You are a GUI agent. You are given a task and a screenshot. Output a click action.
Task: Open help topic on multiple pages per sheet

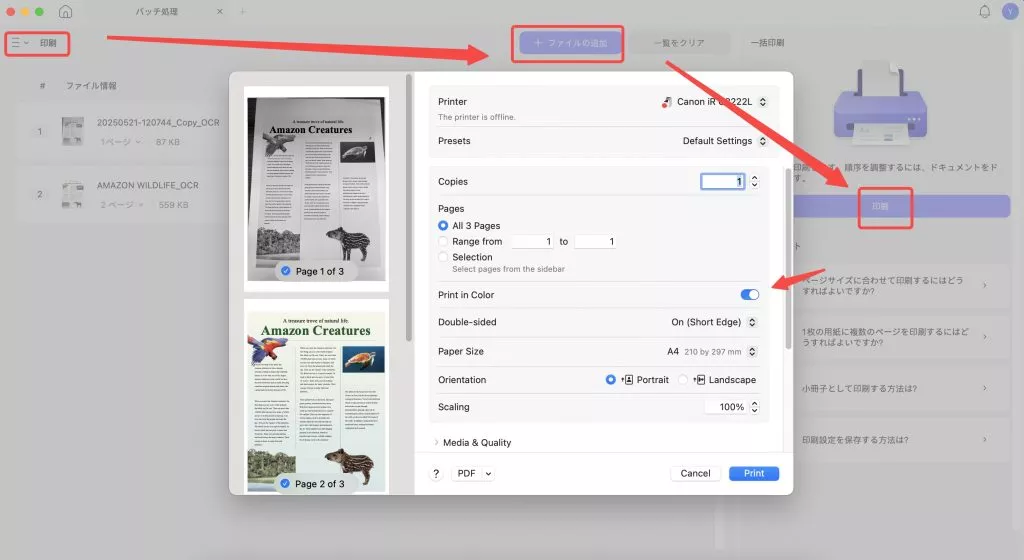point(895,337)
